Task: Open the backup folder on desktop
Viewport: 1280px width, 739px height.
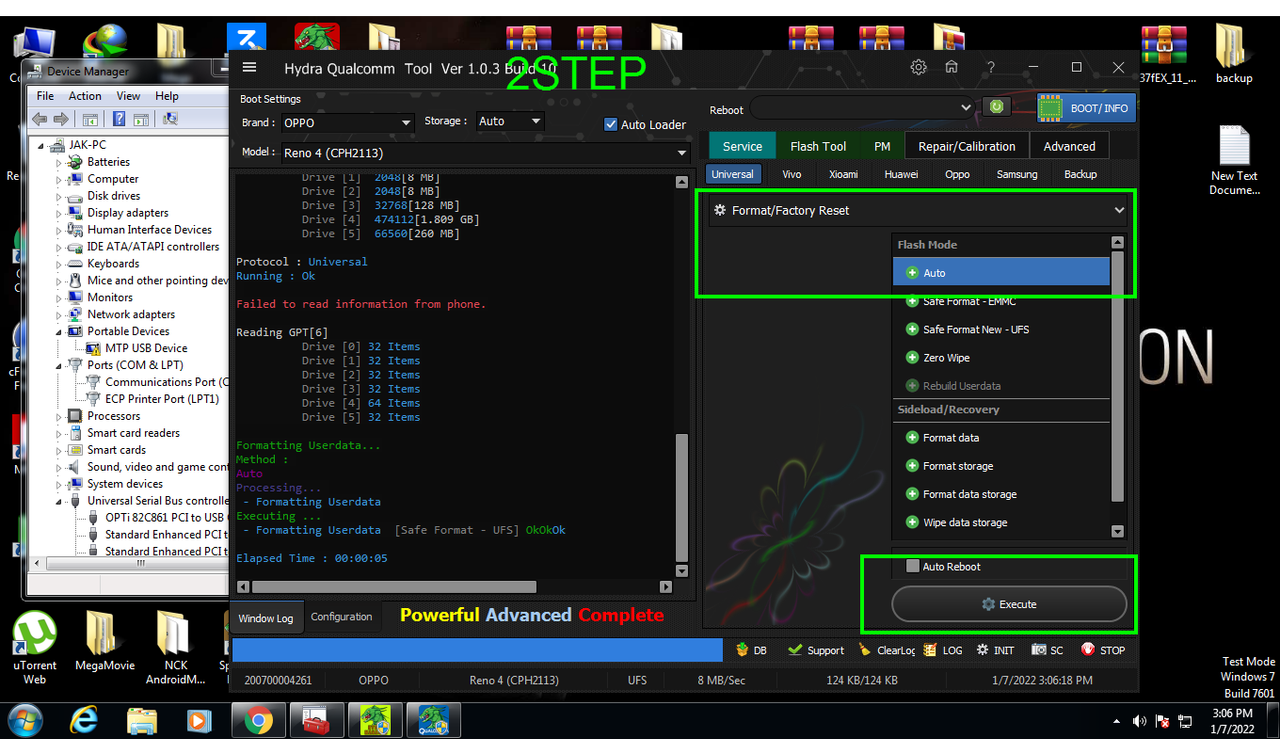Action: tap(1233, 53)
